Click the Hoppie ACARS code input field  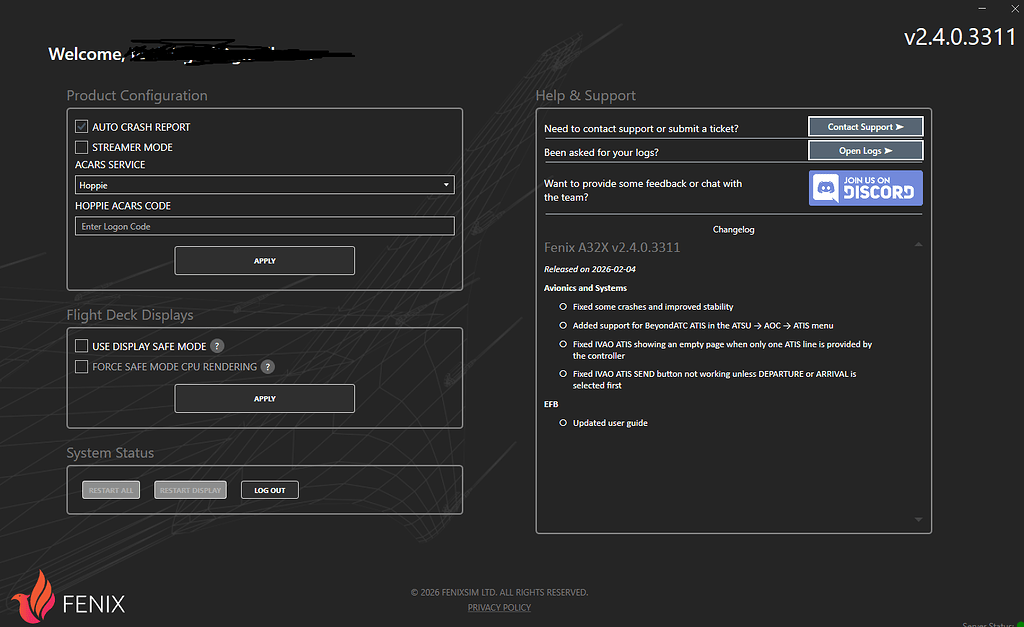click(x=264, y=227)
